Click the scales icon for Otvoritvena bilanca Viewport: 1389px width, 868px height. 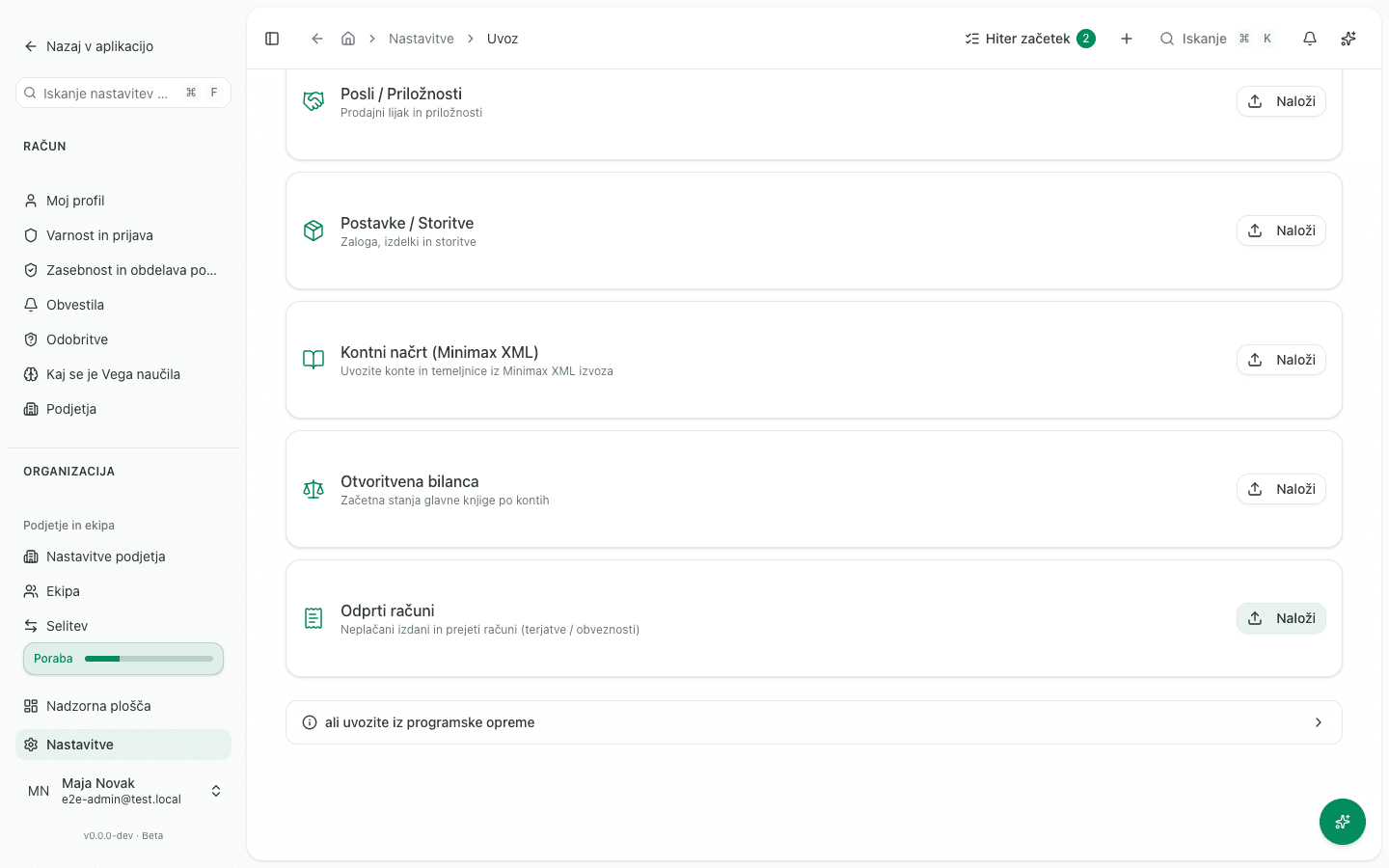[313, 489]
